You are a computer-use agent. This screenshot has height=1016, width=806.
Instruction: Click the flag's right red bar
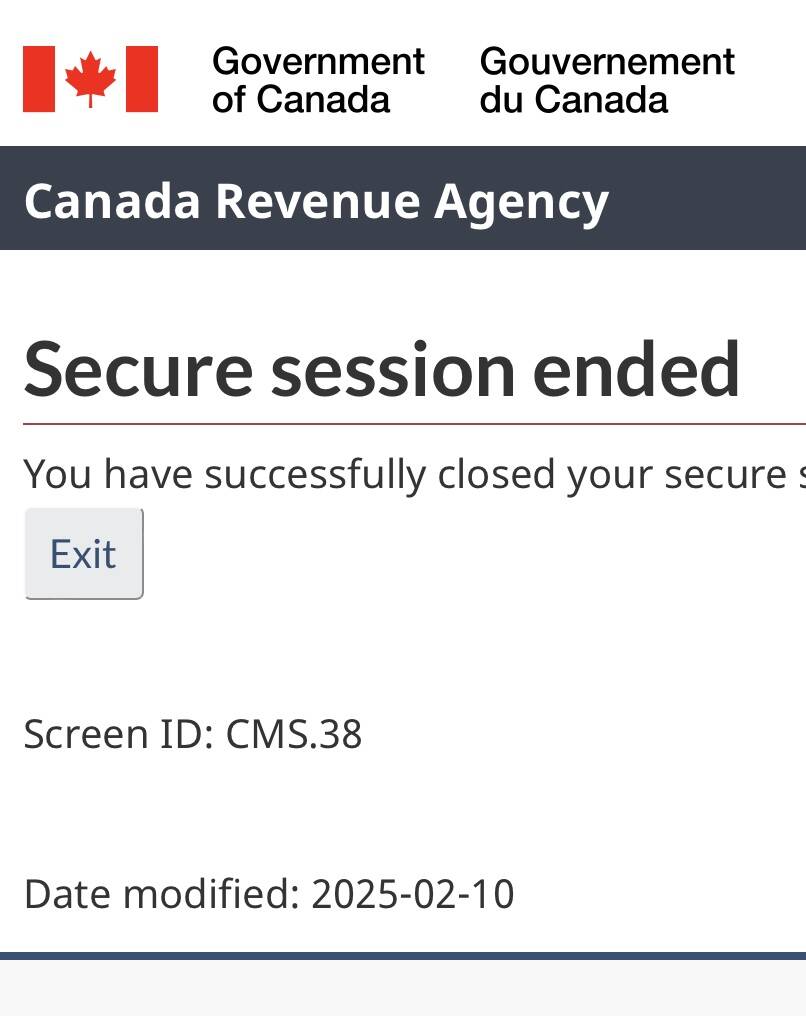click(142, 79)
